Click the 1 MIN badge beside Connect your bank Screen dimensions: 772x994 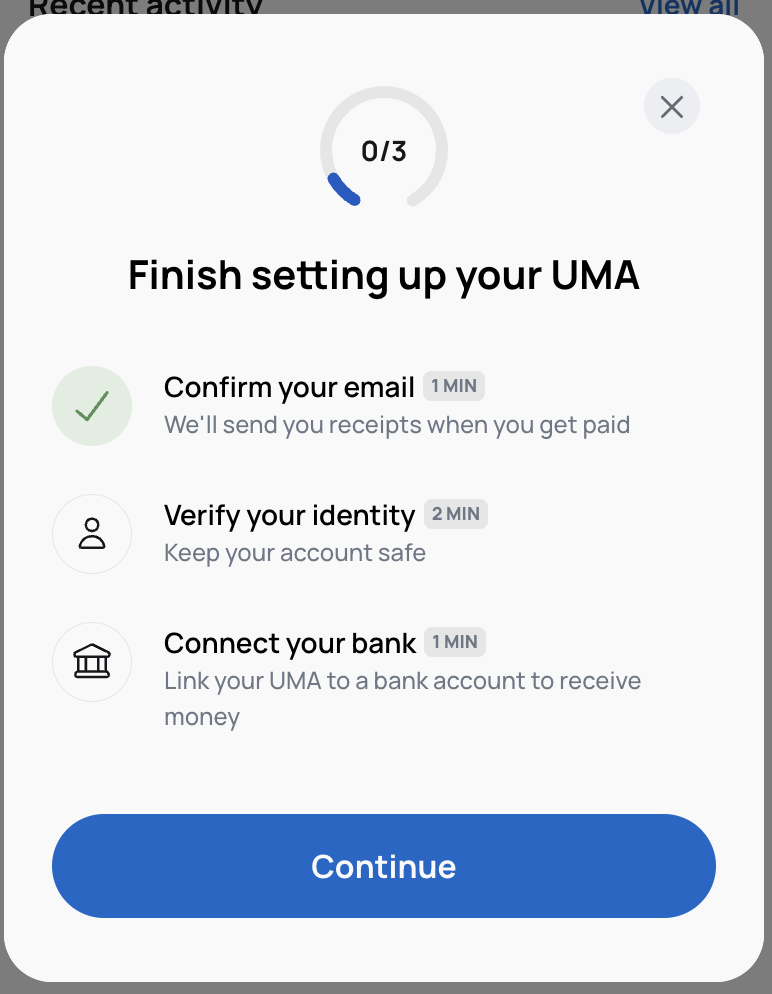[x=455, y=642]
